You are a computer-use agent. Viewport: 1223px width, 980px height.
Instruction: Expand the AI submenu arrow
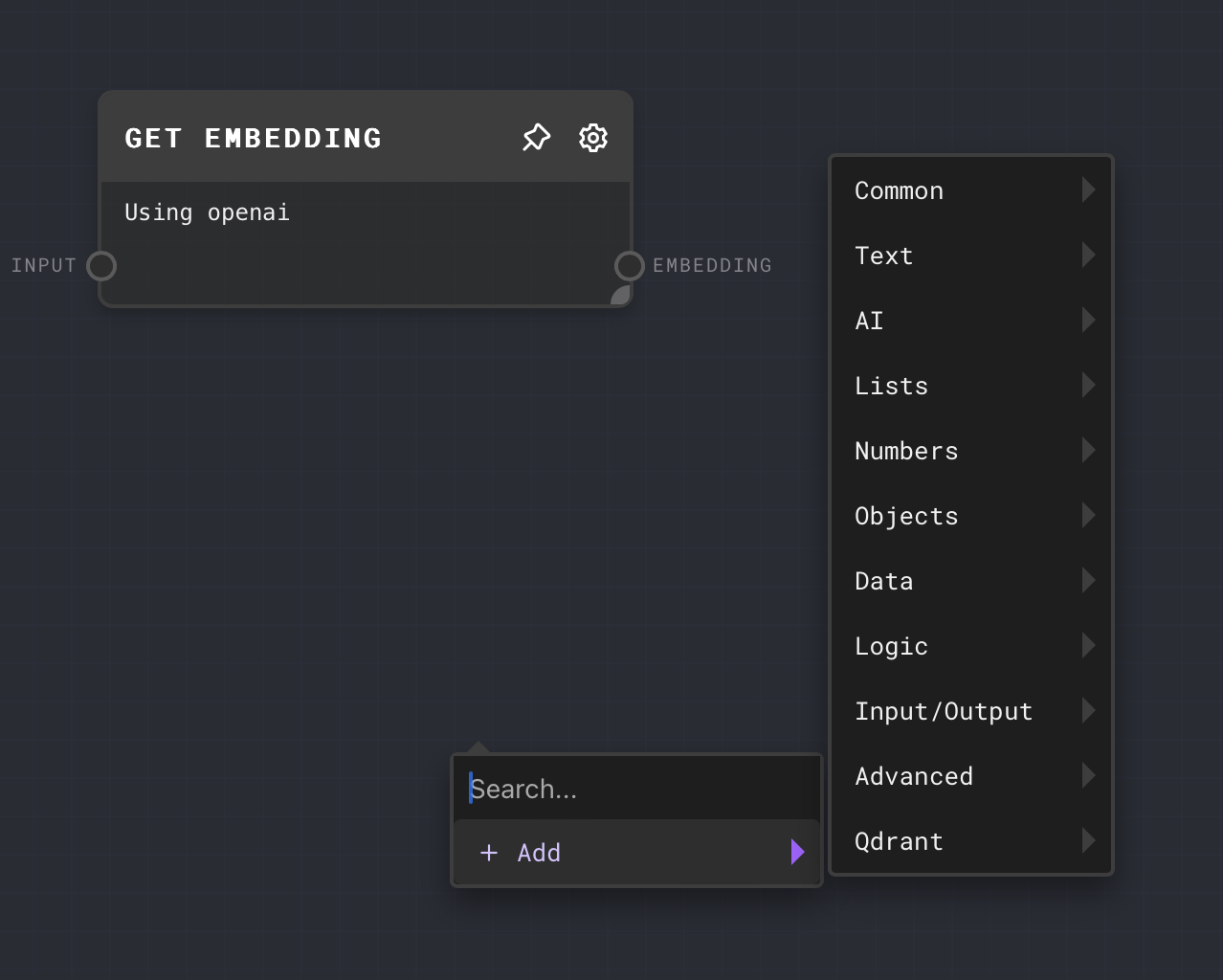(x=1089, y=320)
